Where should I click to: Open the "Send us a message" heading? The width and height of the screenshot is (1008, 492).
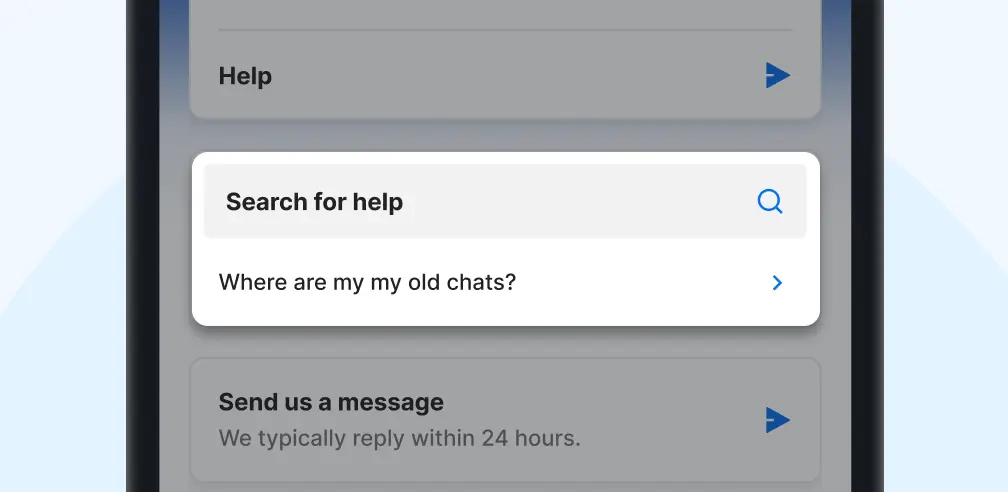[331, 402]
